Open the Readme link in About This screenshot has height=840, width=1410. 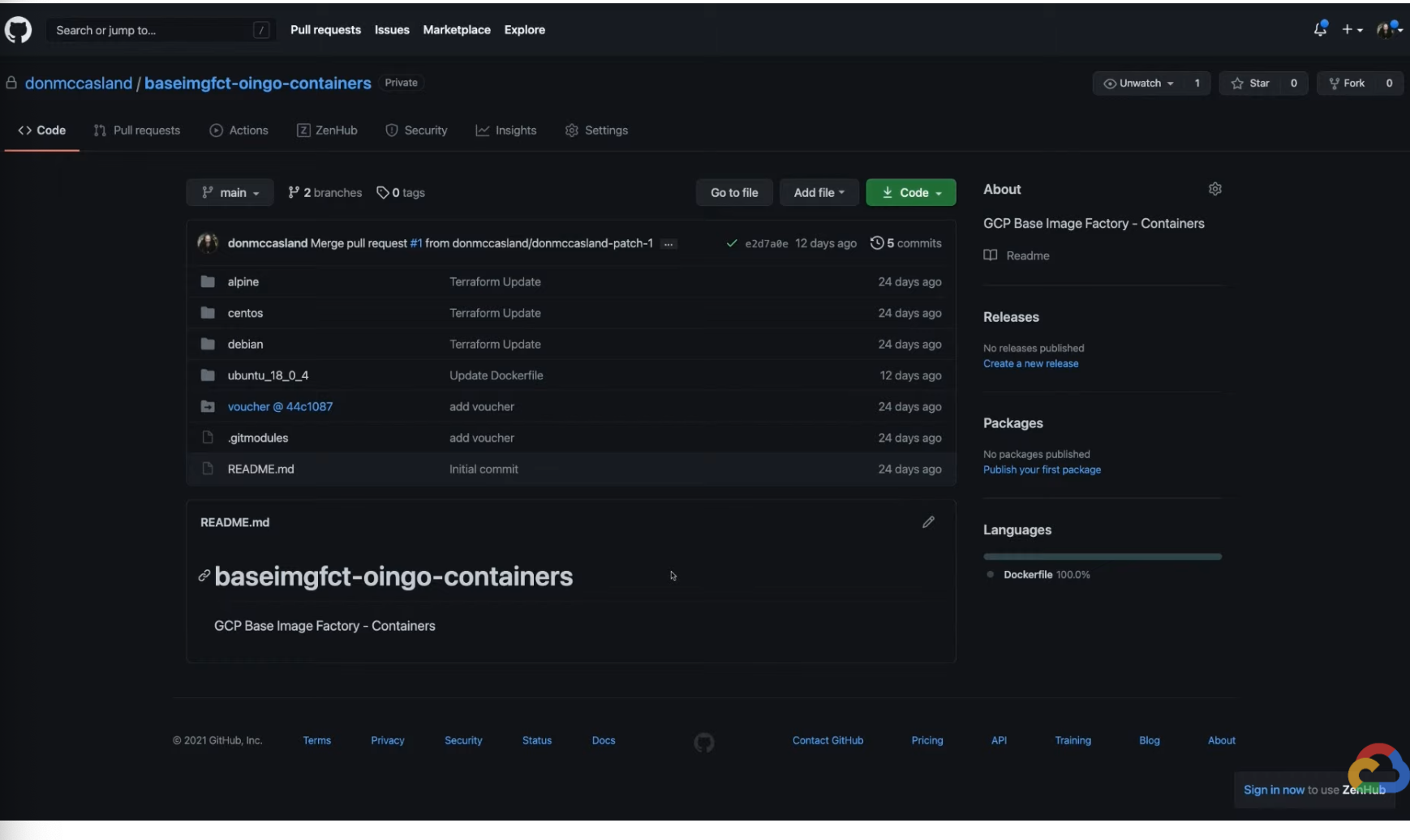tap(1017, 255)
